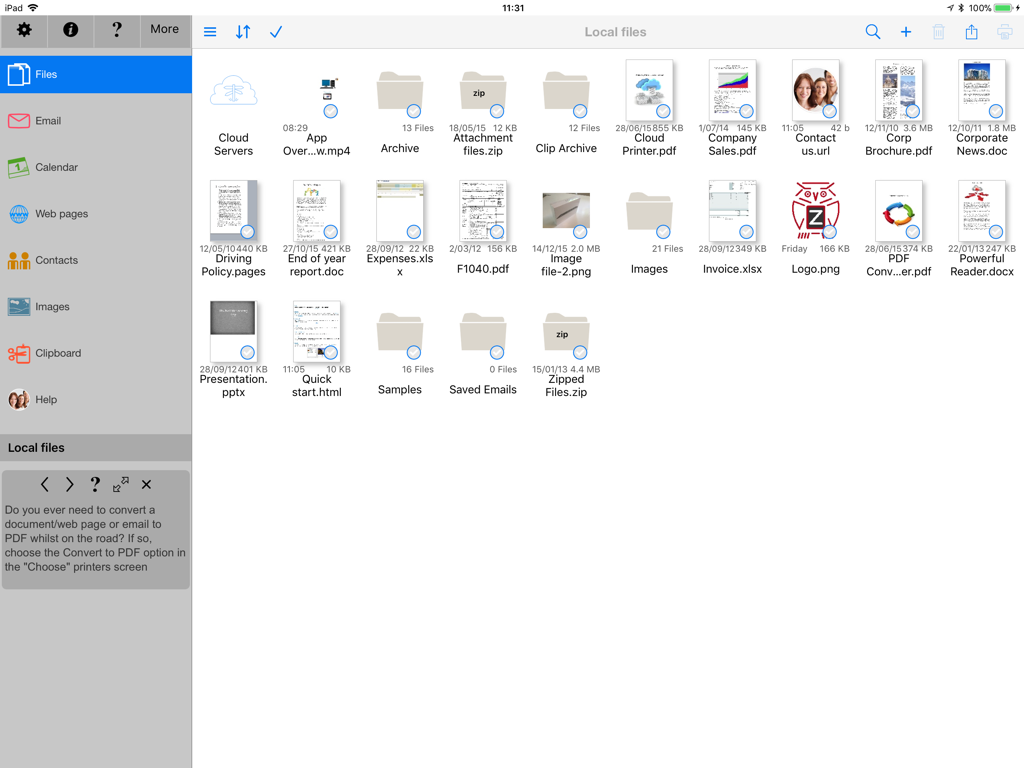This screenshot has width=1024, height=768.
Task: Tap the question mark help icon in top bar
Action: (x=117, y=30)
